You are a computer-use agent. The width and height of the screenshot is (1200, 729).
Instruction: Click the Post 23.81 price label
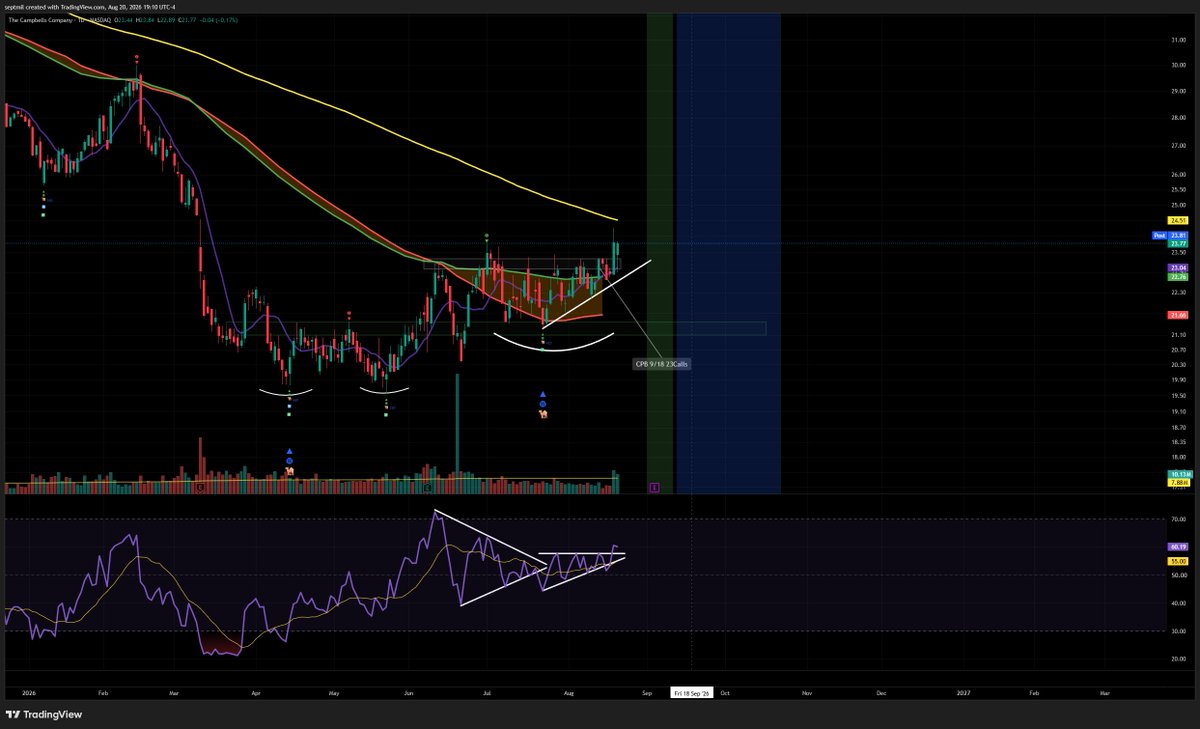(x=1170, y=237)
